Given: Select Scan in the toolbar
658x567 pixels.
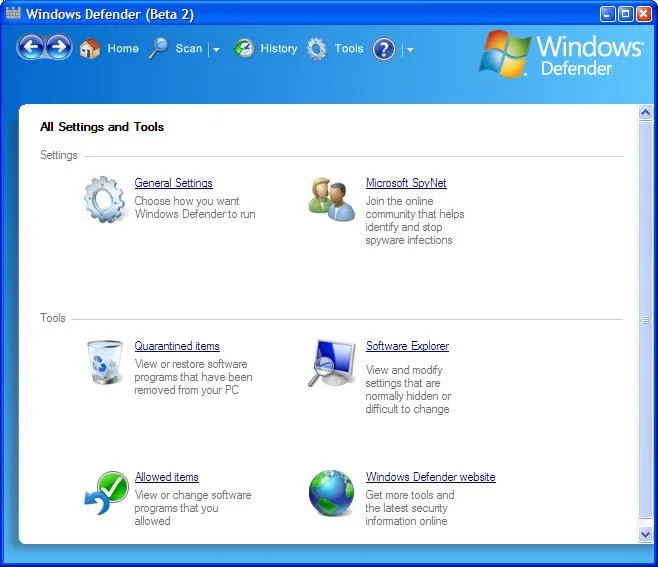Looking at the screenshot, I should 189,48.
